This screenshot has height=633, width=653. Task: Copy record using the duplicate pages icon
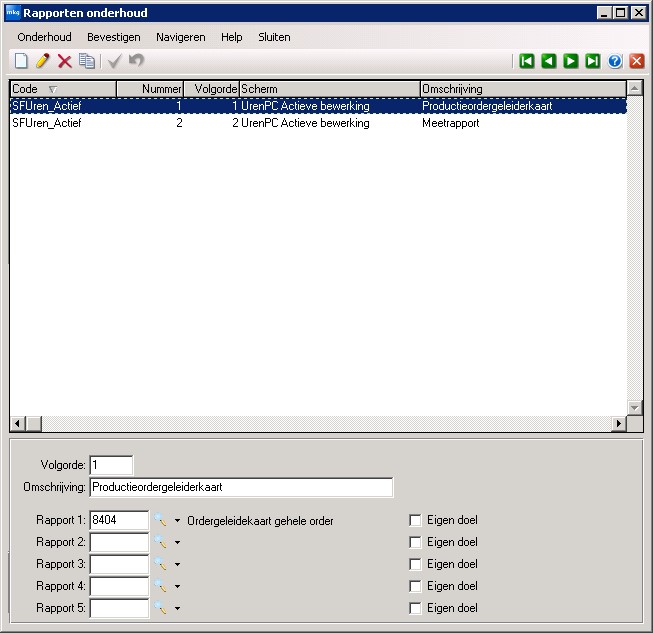point(87,61)
